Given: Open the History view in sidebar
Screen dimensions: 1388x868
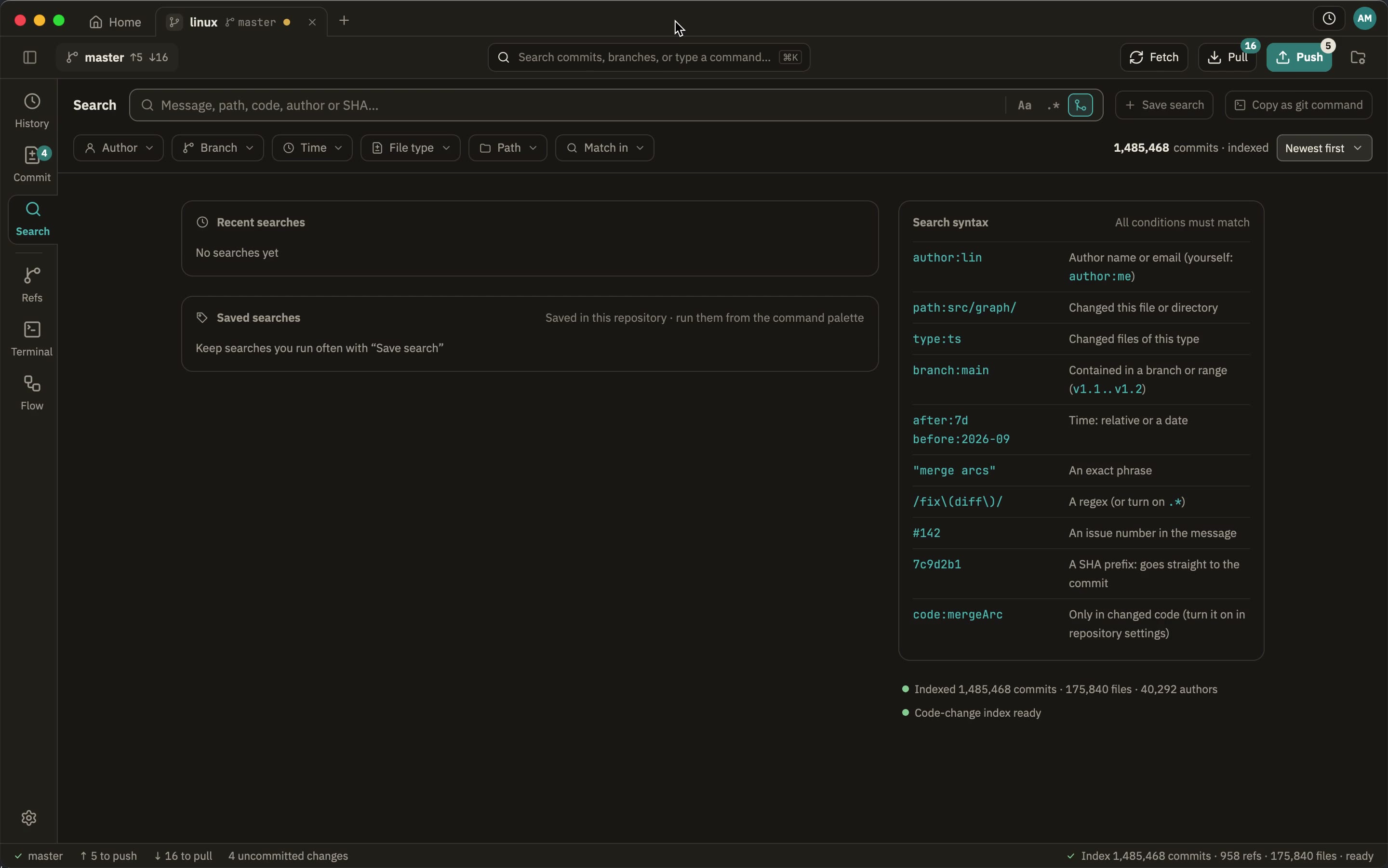Looking at the screenshot, I should pos(32,111).
